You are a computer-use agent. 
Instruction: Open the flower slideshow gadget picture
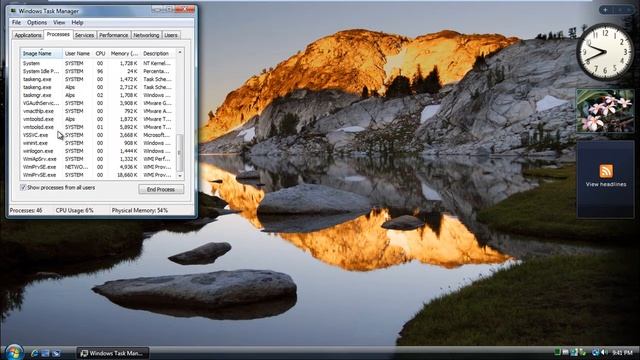(x=605, y=111)
